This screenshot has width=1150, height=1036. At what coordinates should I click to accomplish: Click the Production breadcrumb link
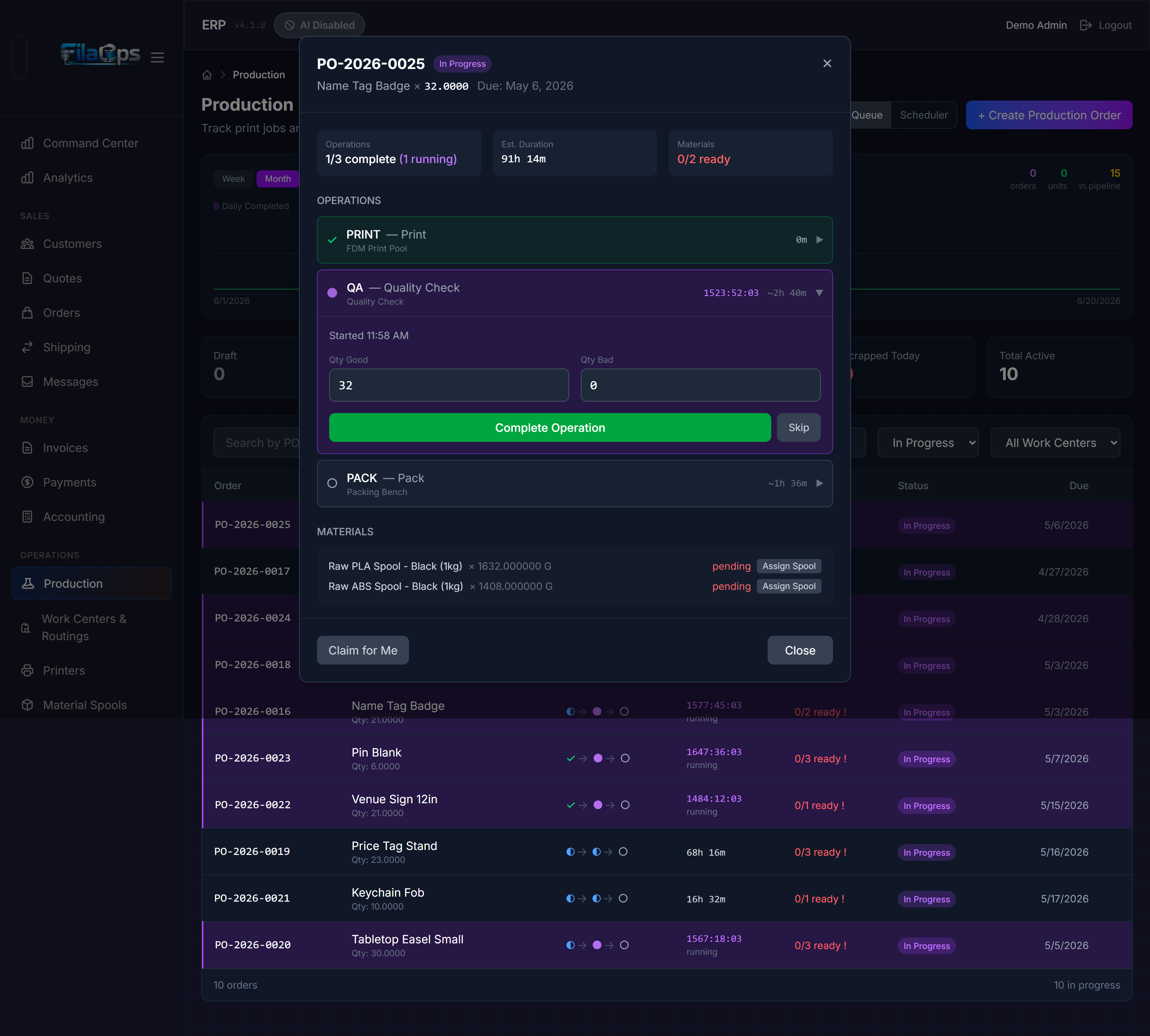259,75
